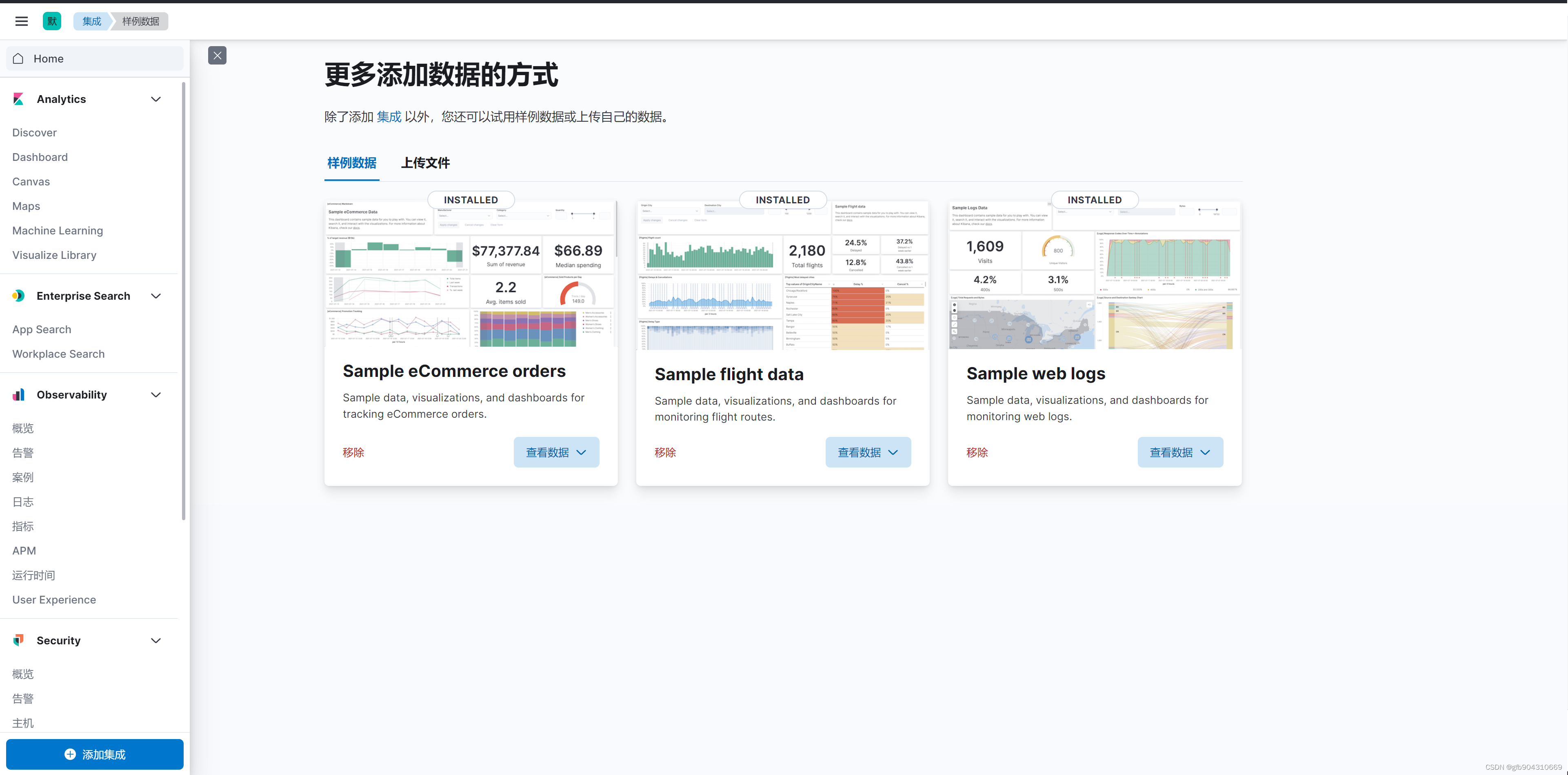Collapse the Enterprise Search section chevron

(156, 296)
